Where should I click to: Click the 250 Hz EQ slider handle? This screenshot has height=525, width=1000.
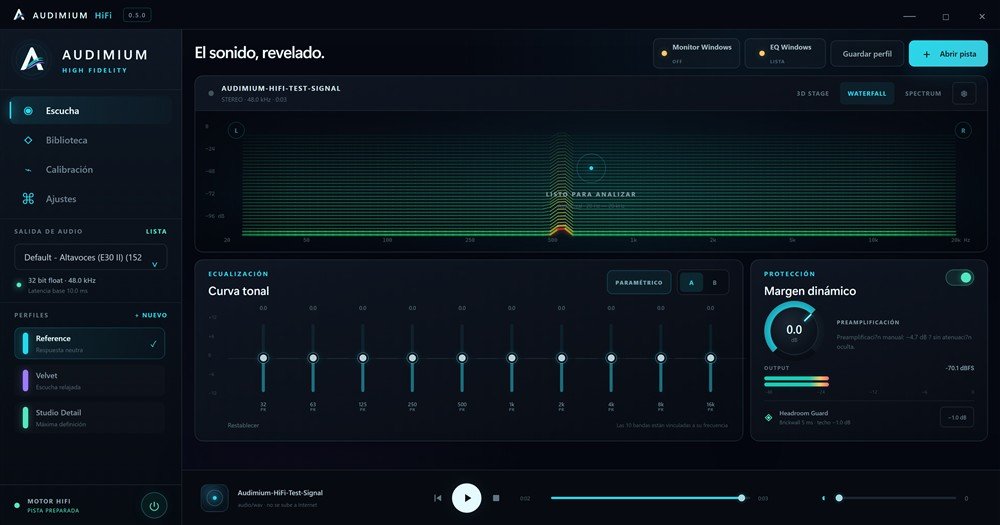pos(412,359)
